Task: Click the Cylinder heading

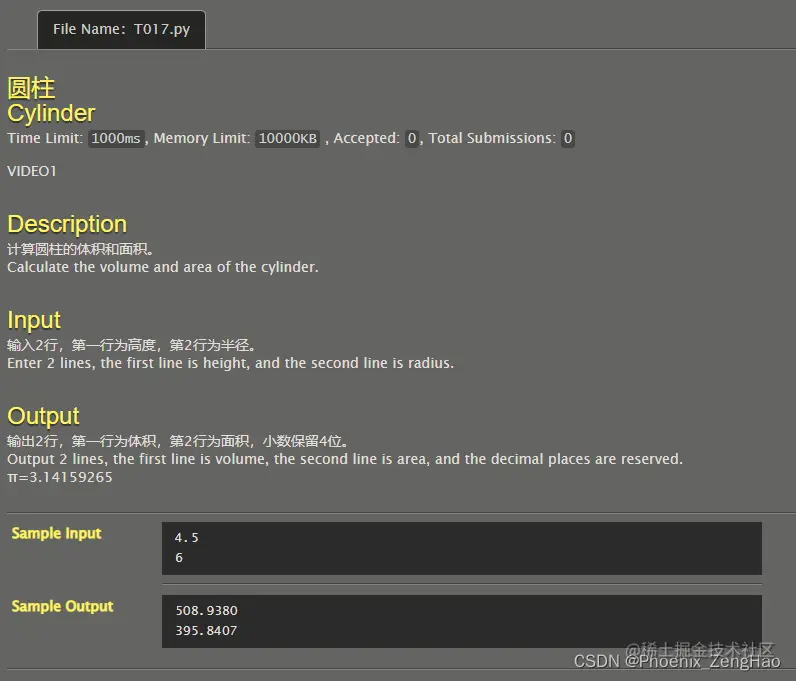Action: (x=51, y=113)
